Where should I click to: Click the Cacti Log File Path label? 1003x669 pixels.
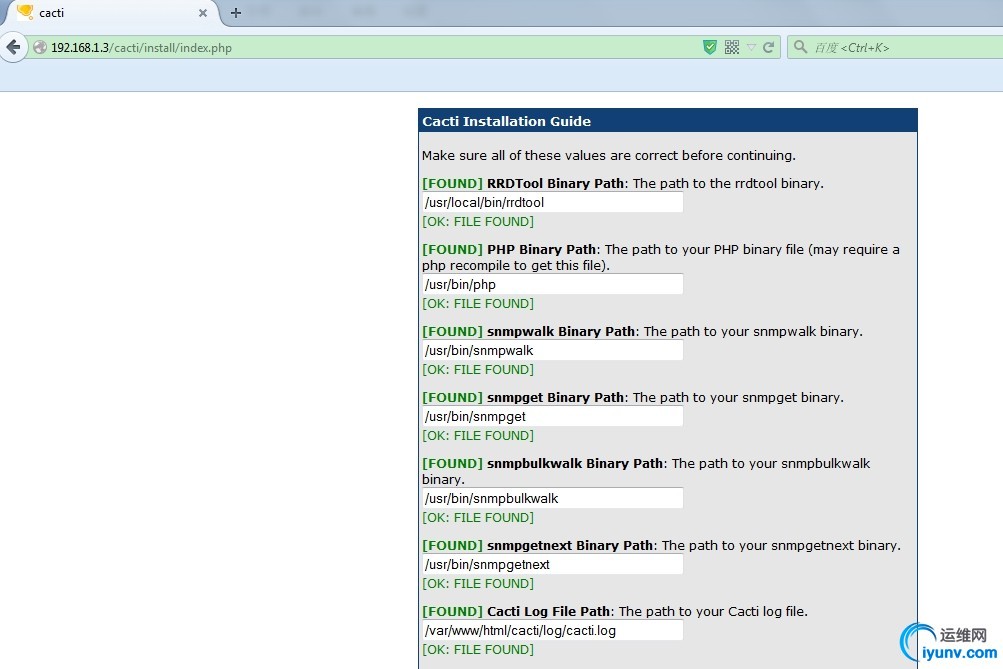tap(549, 611)
